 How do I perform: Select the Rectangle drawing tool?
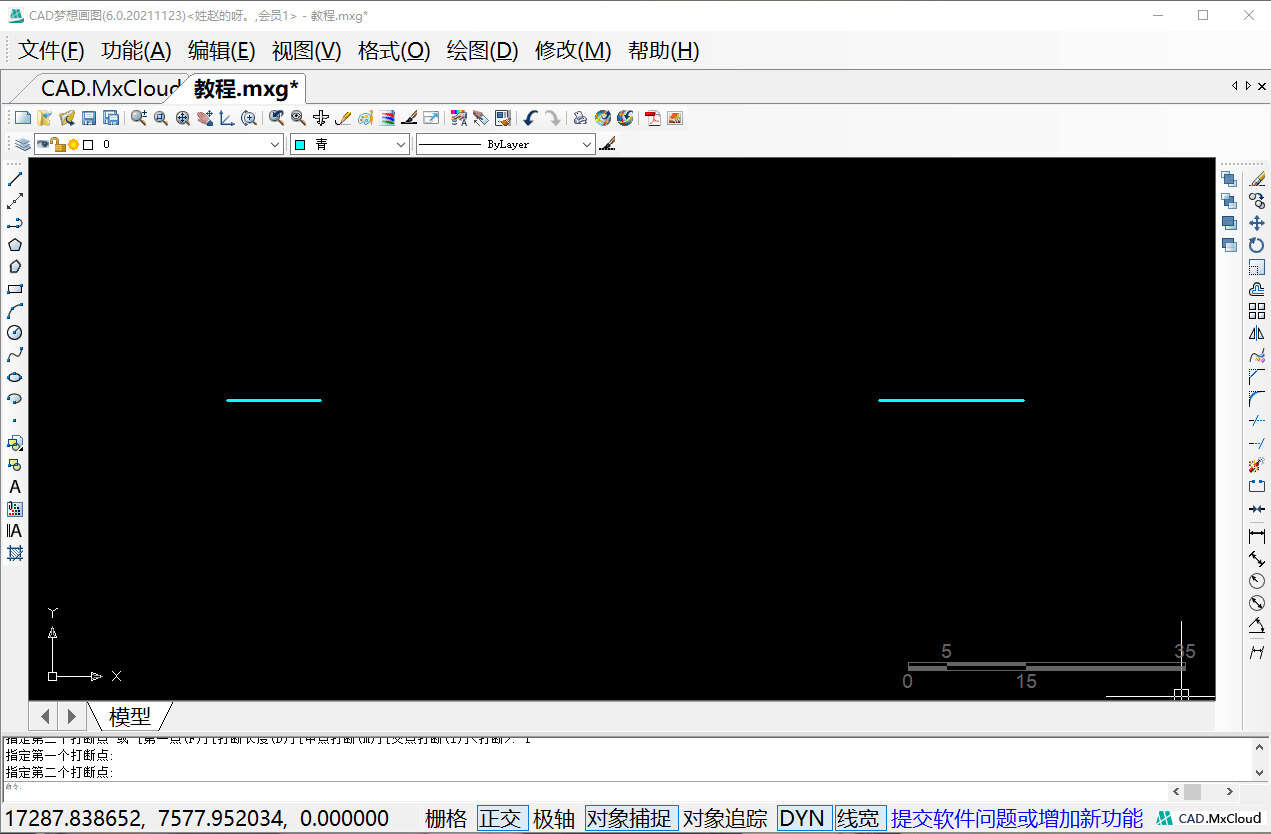tap(15, 289)
